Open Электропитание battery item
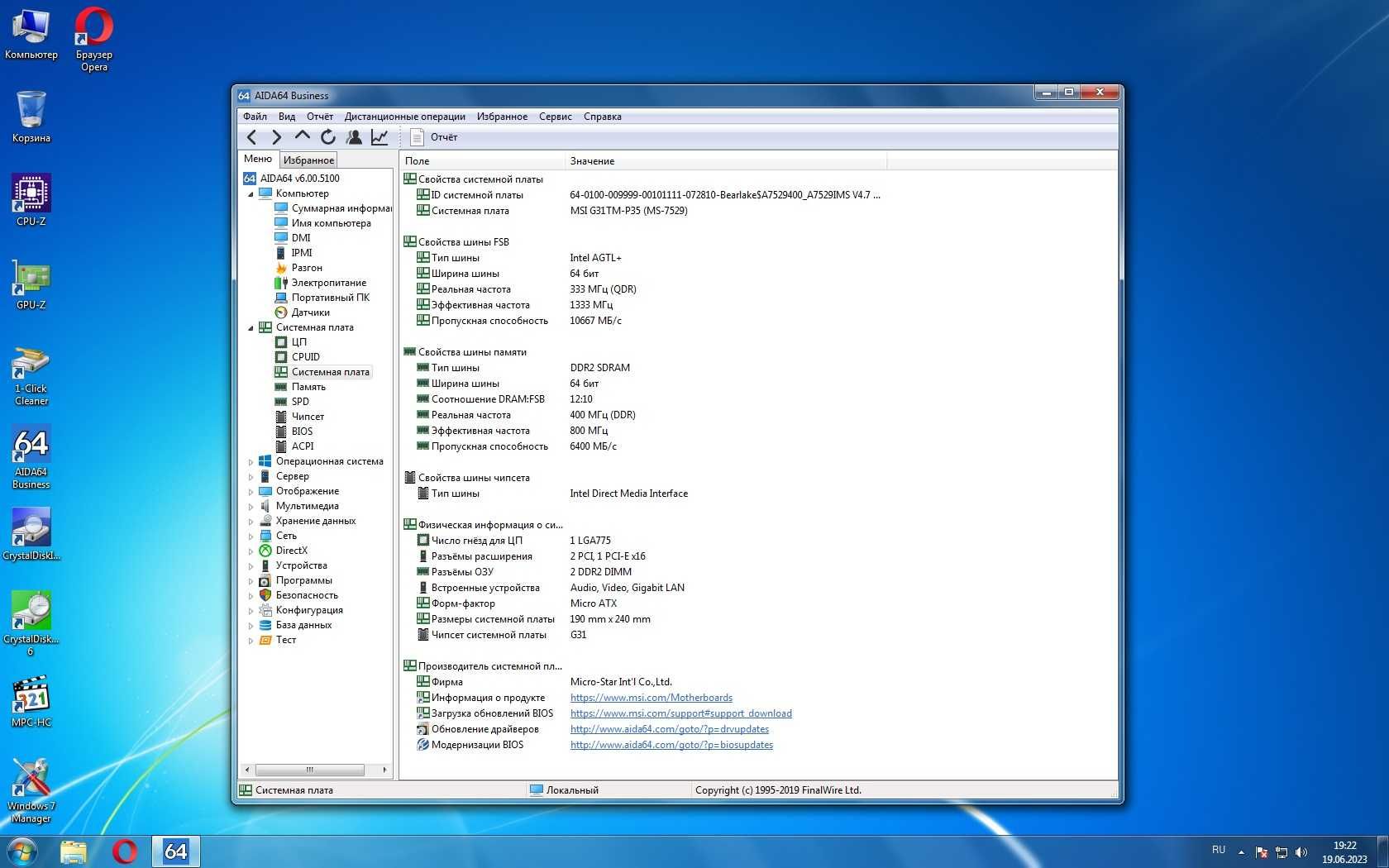This screenshot has height=868, width=1389. (x=328, y=283)
